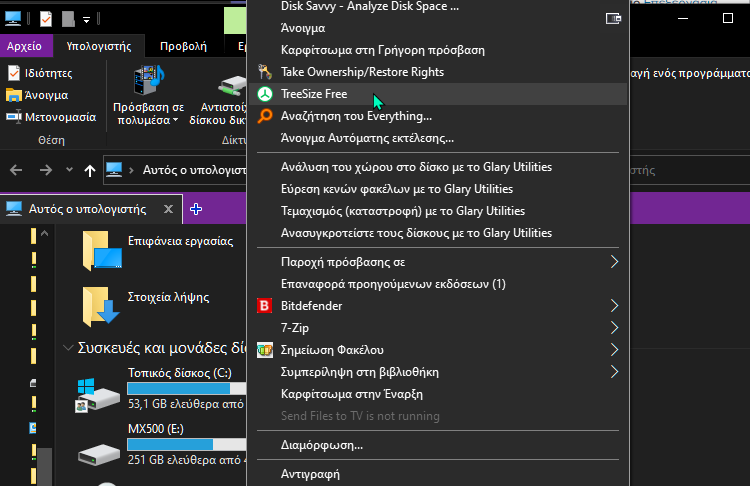Choose Disk Savy Analyze Disk Space
750x486 pixels.
point(438,6)
